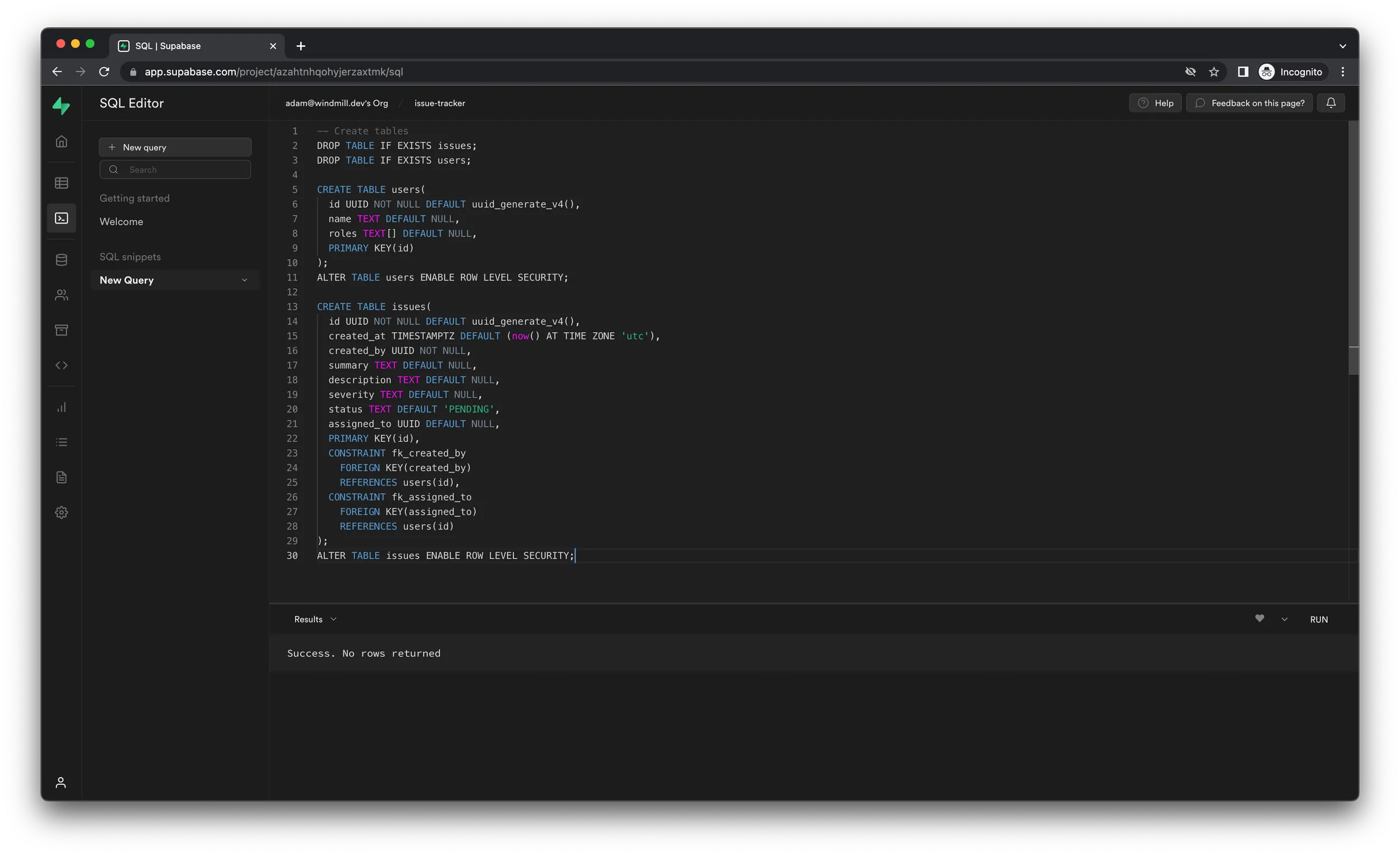Open the Table Editor sidebar icon
This screenshot has height=855, width=1400.
[62, 183]
